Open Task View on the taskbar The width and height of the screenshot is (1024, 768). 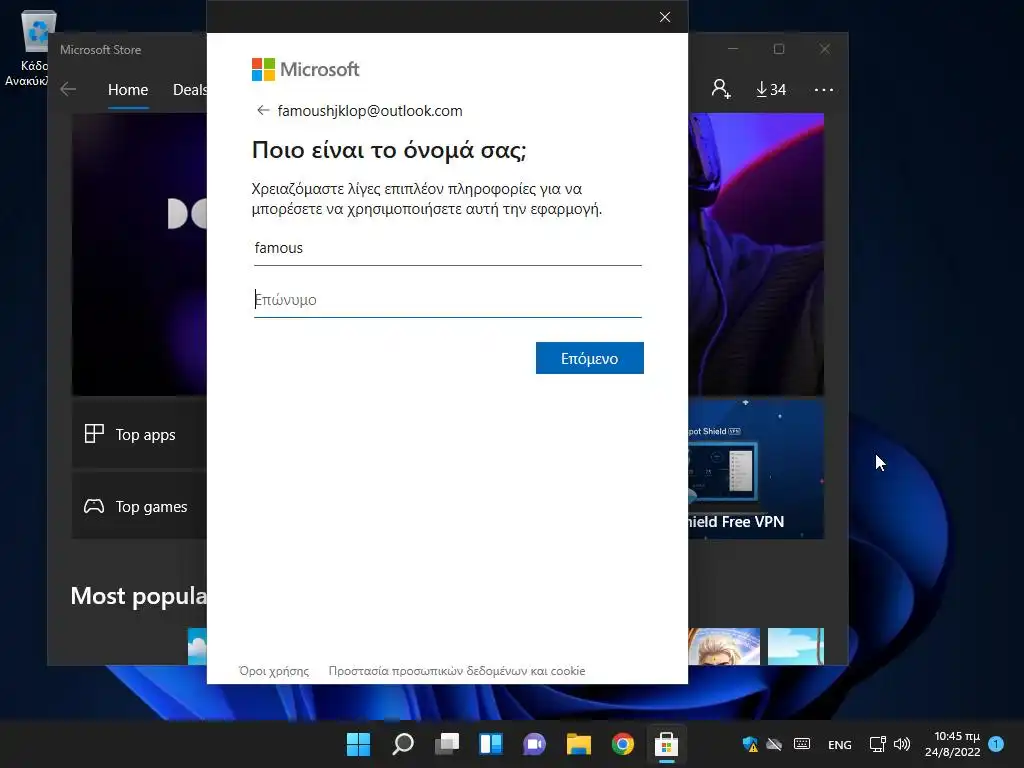coord(447,744)
